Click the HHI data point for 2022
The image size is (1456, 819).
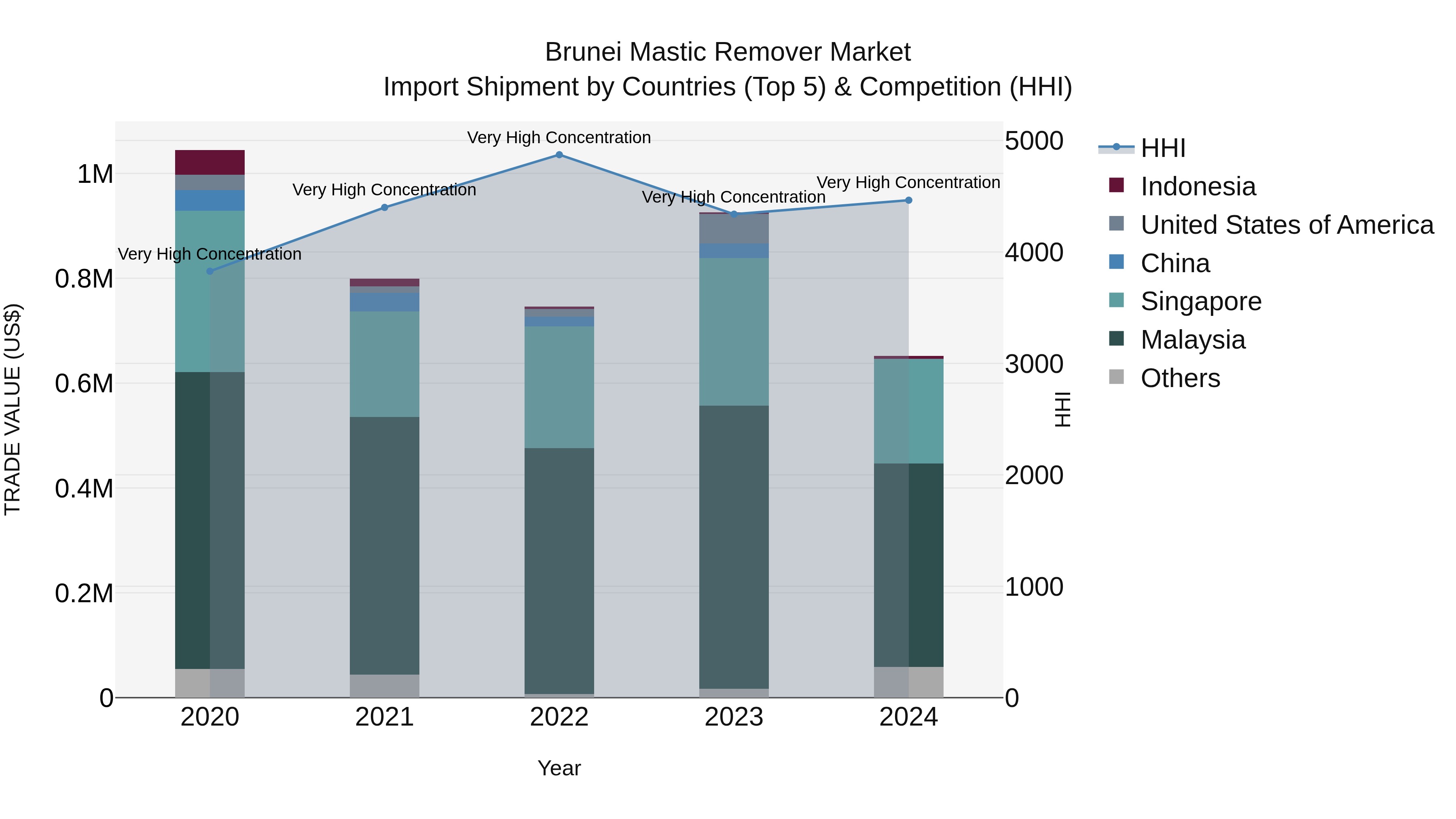(x=560, y=155)
